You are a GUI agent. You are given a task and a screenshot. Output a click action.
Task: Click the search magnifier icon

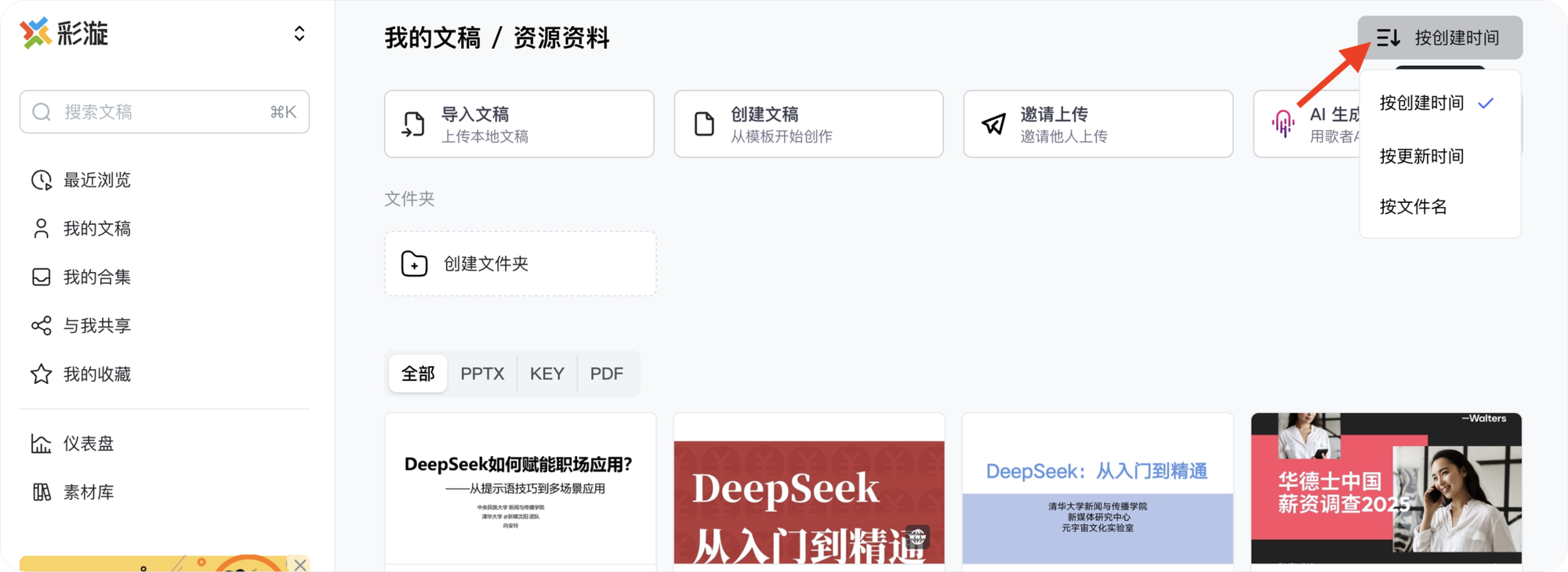coord(42,112)
